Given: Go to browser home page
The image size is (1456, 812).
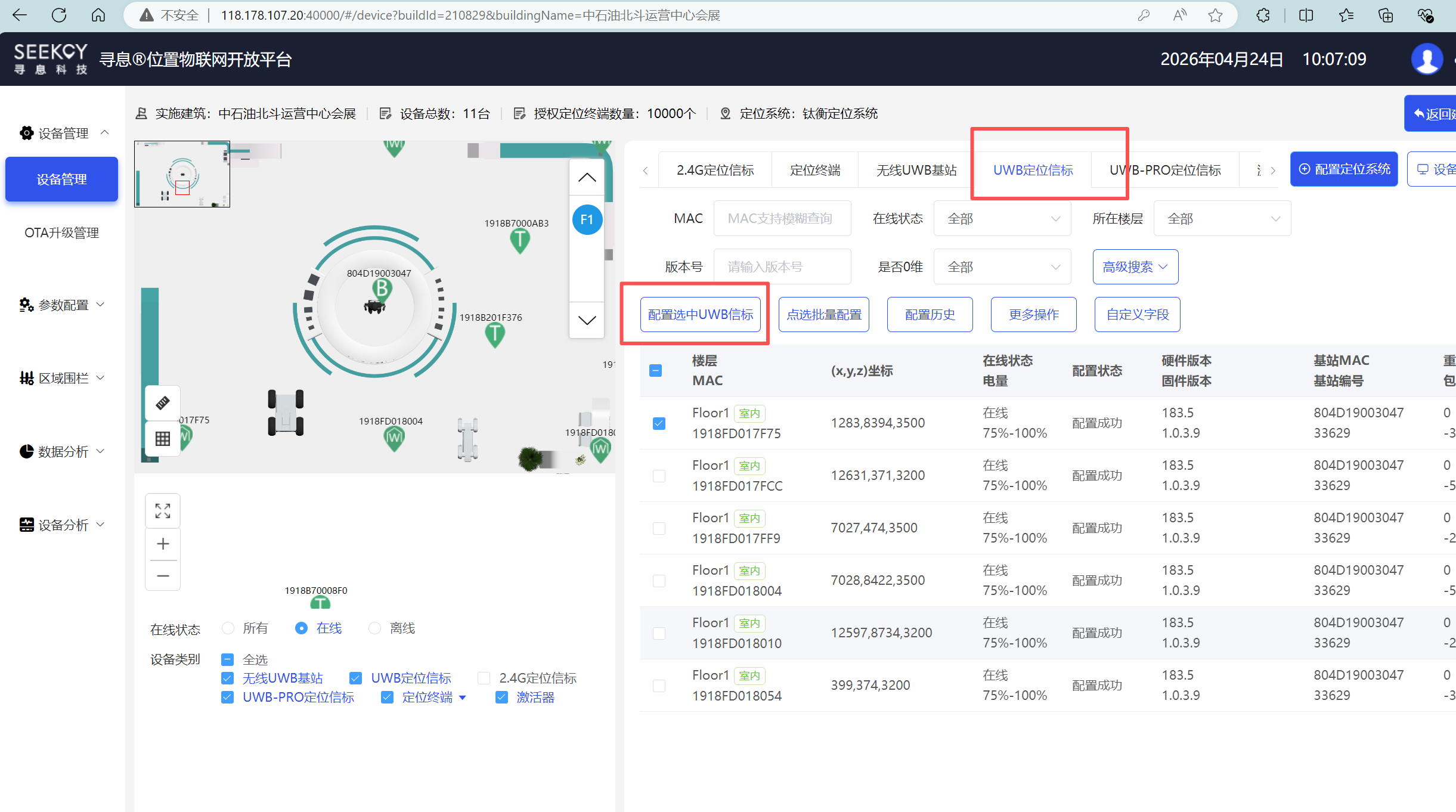Looking at the screenshot, I should point(98,15).
